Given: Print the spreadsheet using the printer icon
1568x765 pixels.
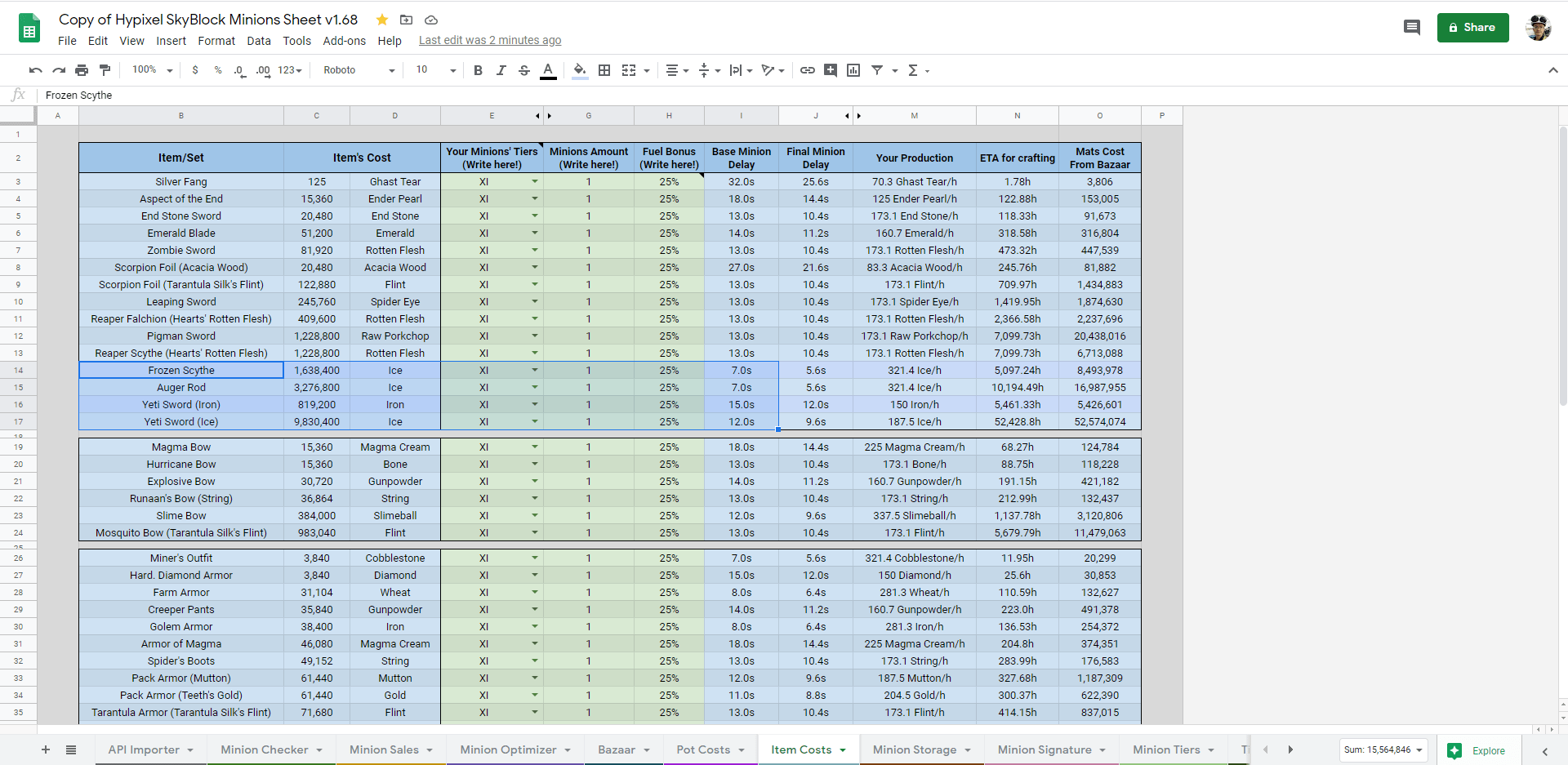Looking at the screenshot, I should 82,70.
